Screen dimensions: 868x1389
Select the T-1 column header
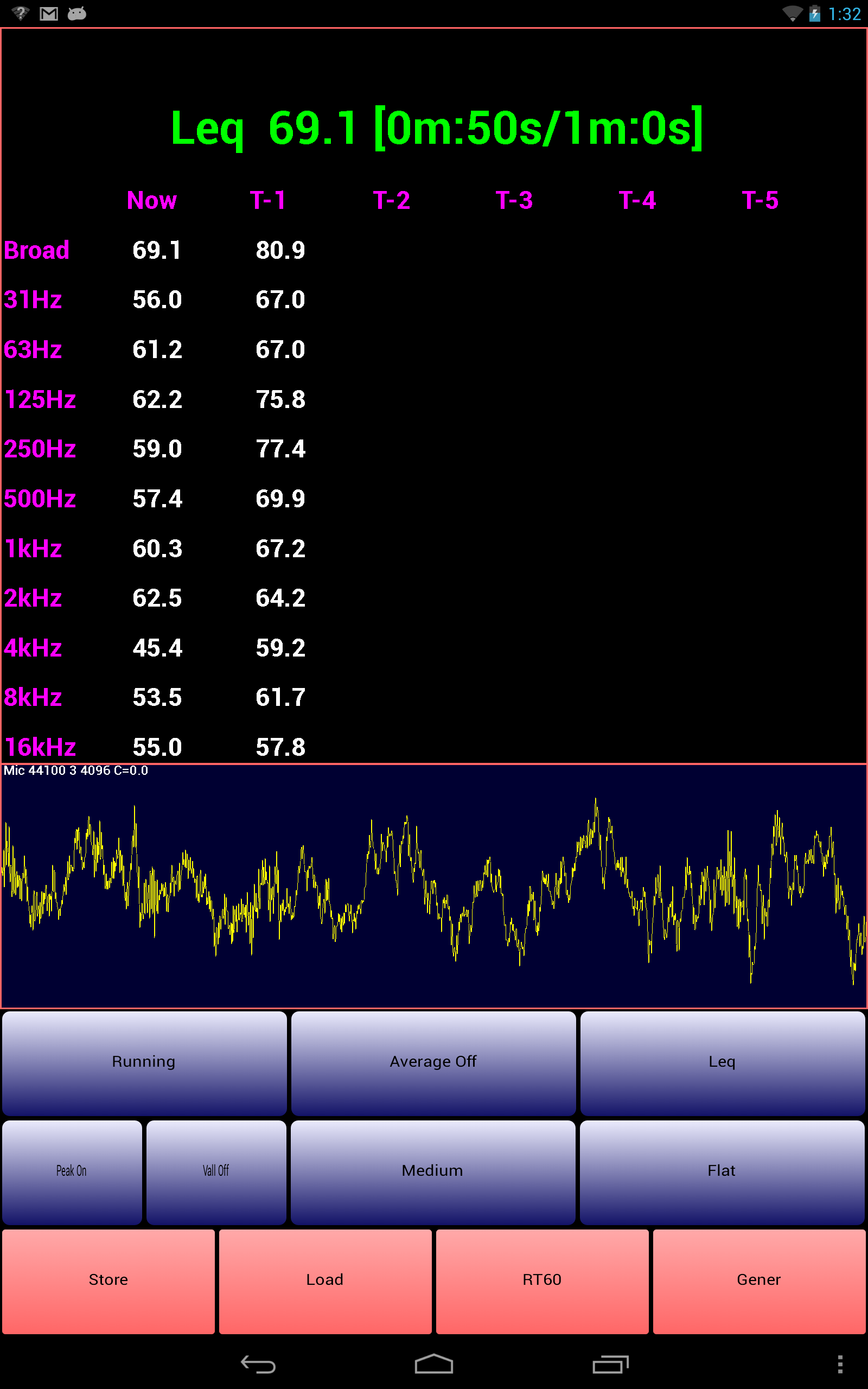[x=268, y=200]
